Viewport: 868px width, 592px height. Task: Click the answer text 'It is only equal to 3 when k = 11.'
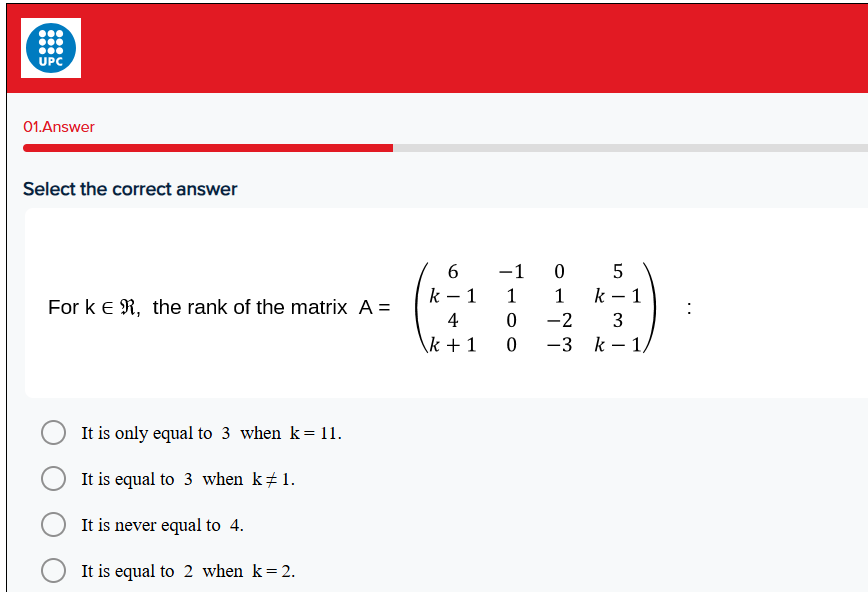211,433
